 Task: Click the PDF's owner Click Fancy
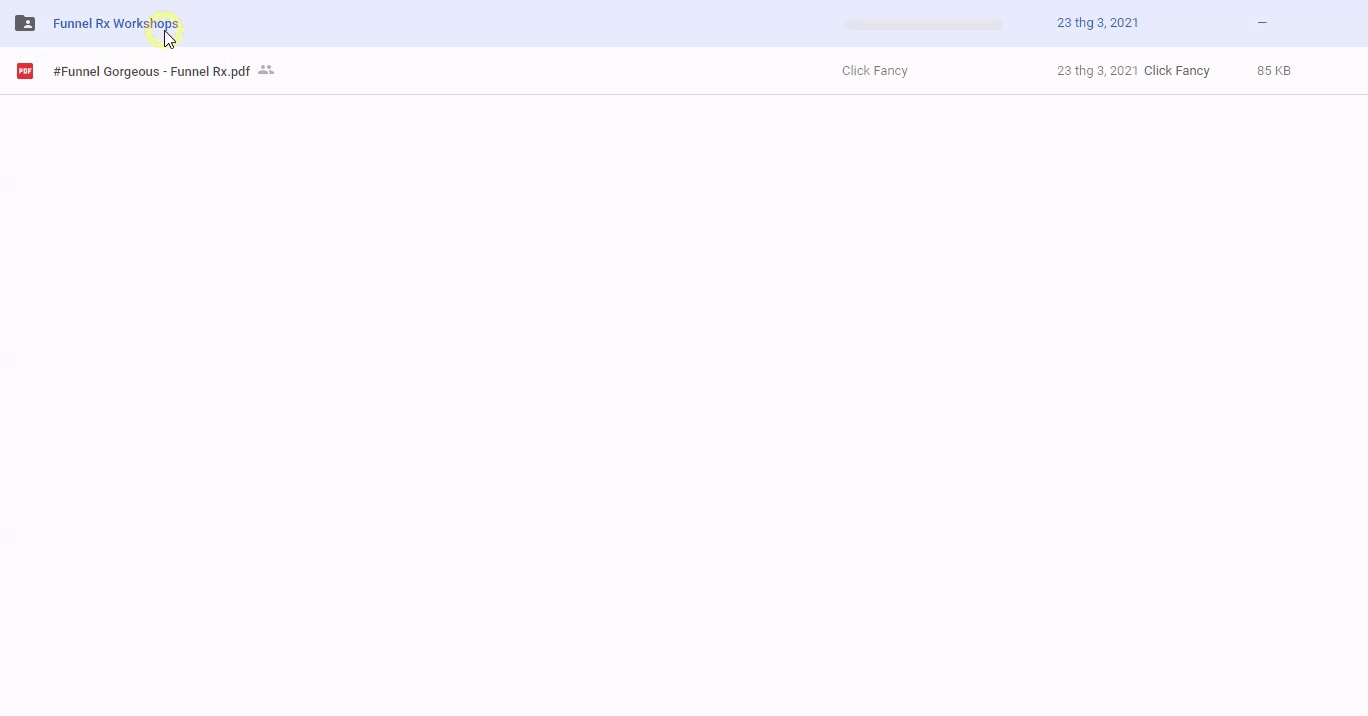(874, 71)
